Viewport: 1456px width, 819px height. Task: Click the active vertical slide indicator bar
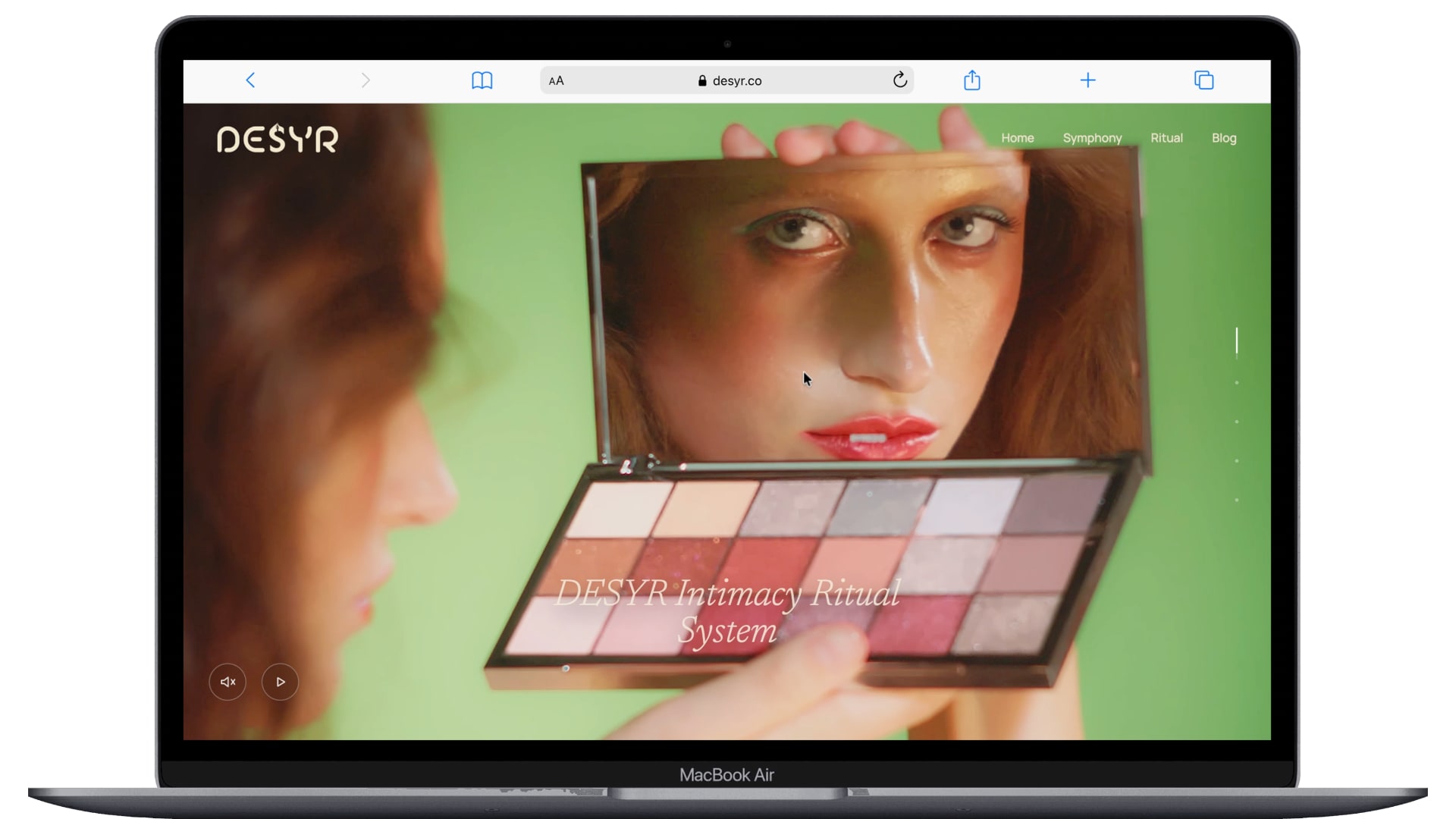1237,341
